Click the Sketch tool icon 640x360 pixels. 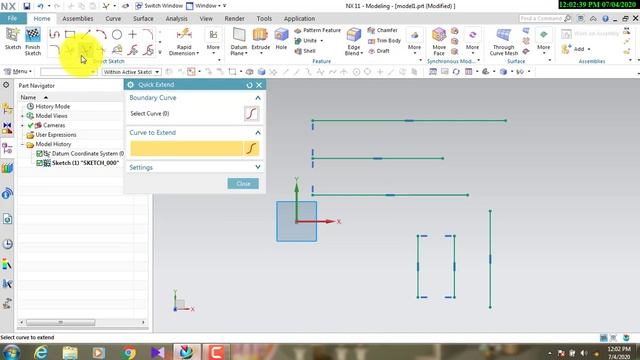[x=13, y=35]
